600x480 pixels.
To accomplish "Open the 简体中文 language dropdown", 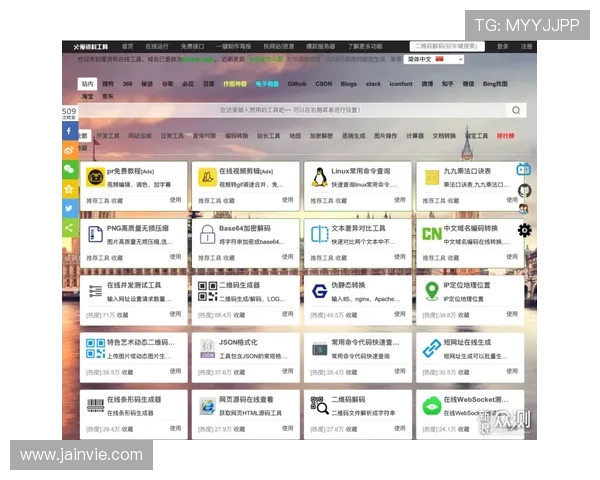I will coord(434,59).
